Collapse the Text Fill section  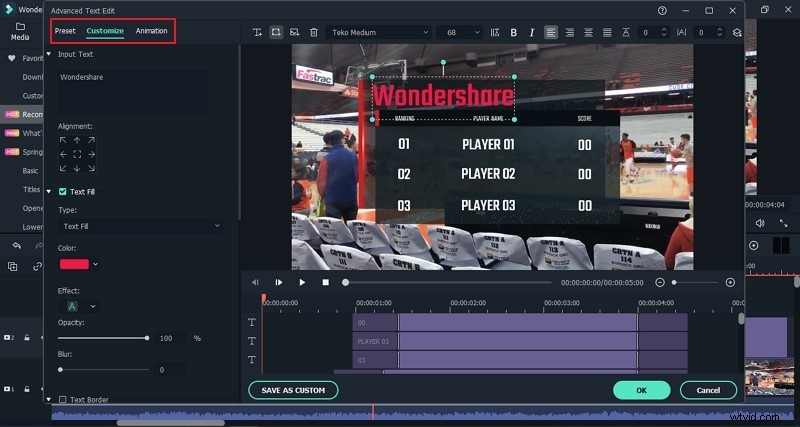pyautogui.click(x=49, y=192)
